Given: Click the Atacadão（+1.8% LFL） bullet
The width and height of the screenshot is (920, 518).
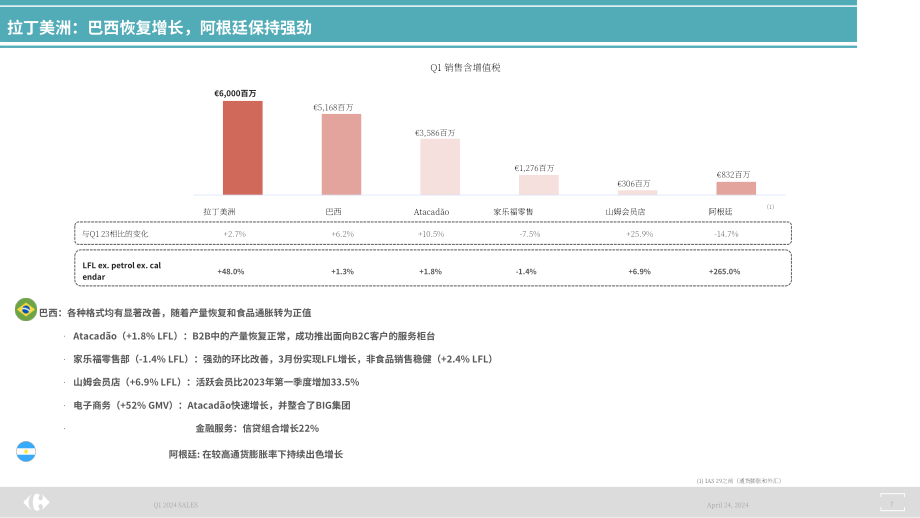Looking at the screenshot, I should click(254, 336).
